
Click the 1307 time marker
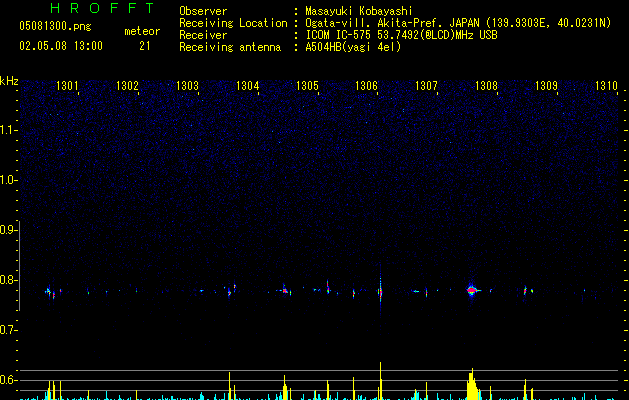pos(426,86)
